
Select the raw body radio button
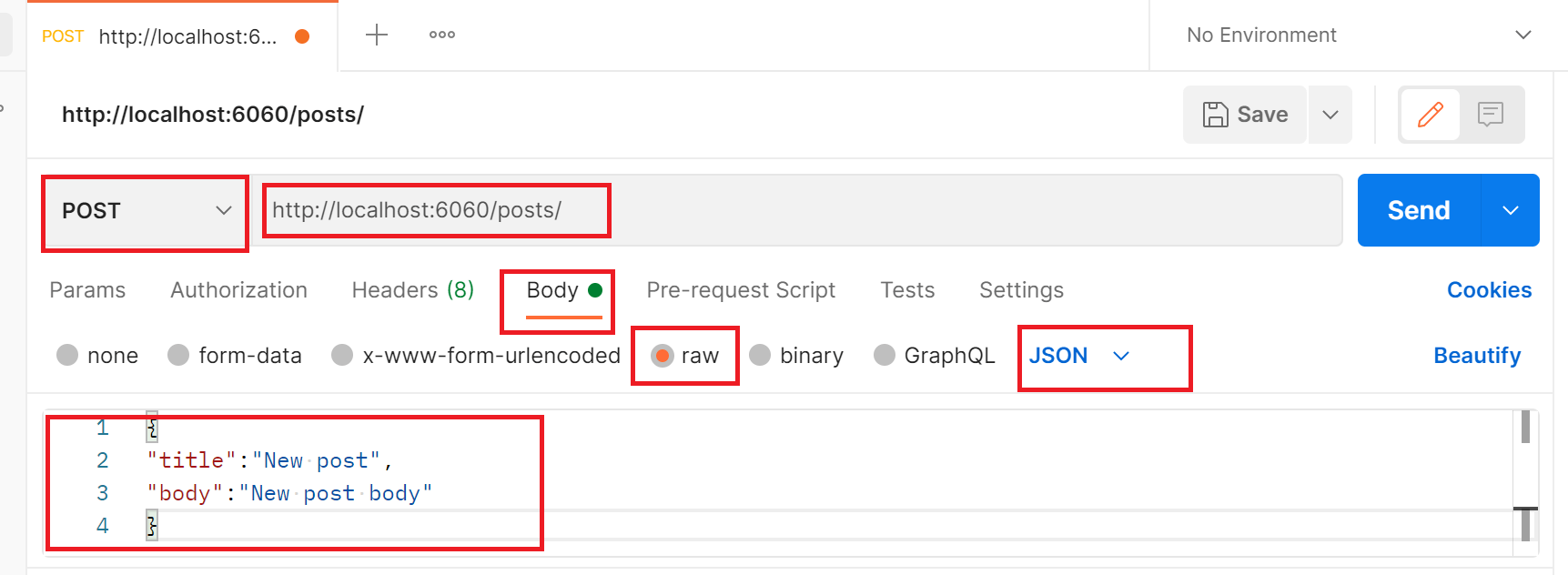(663, 356)
